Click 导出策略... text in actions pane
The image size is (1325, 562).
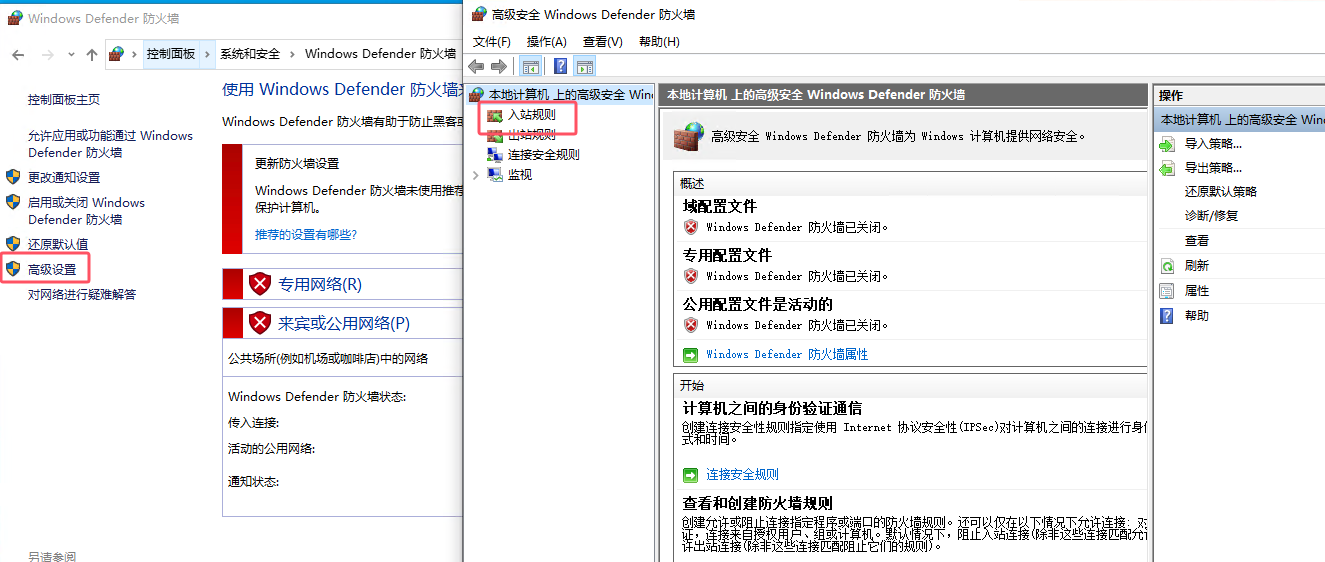pyautogui.click(x=1214, y=168)
